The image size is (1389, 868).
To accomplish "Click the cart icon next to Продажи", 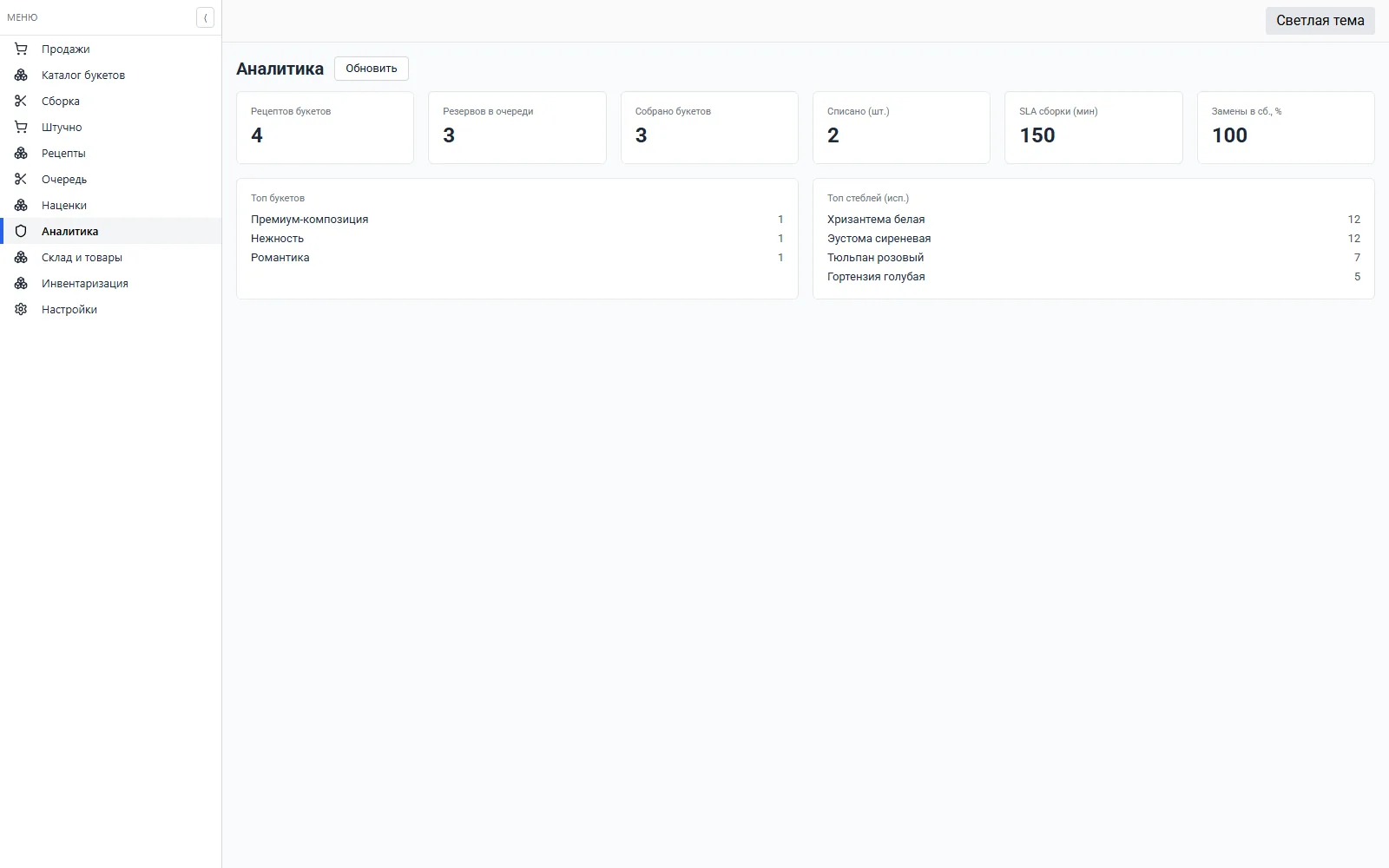I will pos(21,49).
